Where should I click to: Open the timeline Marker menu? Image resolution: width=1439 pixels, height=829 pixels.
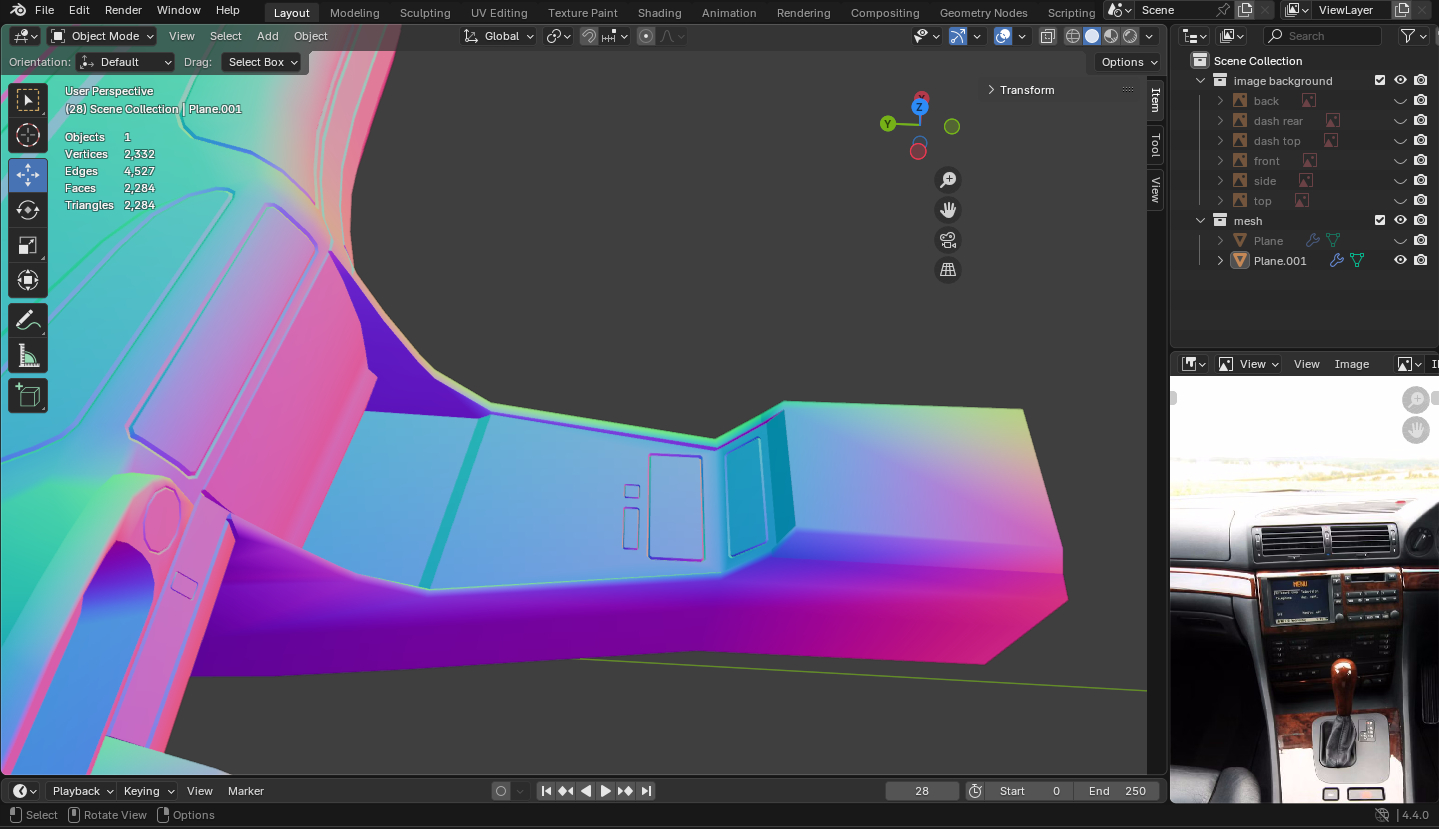click(246, 791)
